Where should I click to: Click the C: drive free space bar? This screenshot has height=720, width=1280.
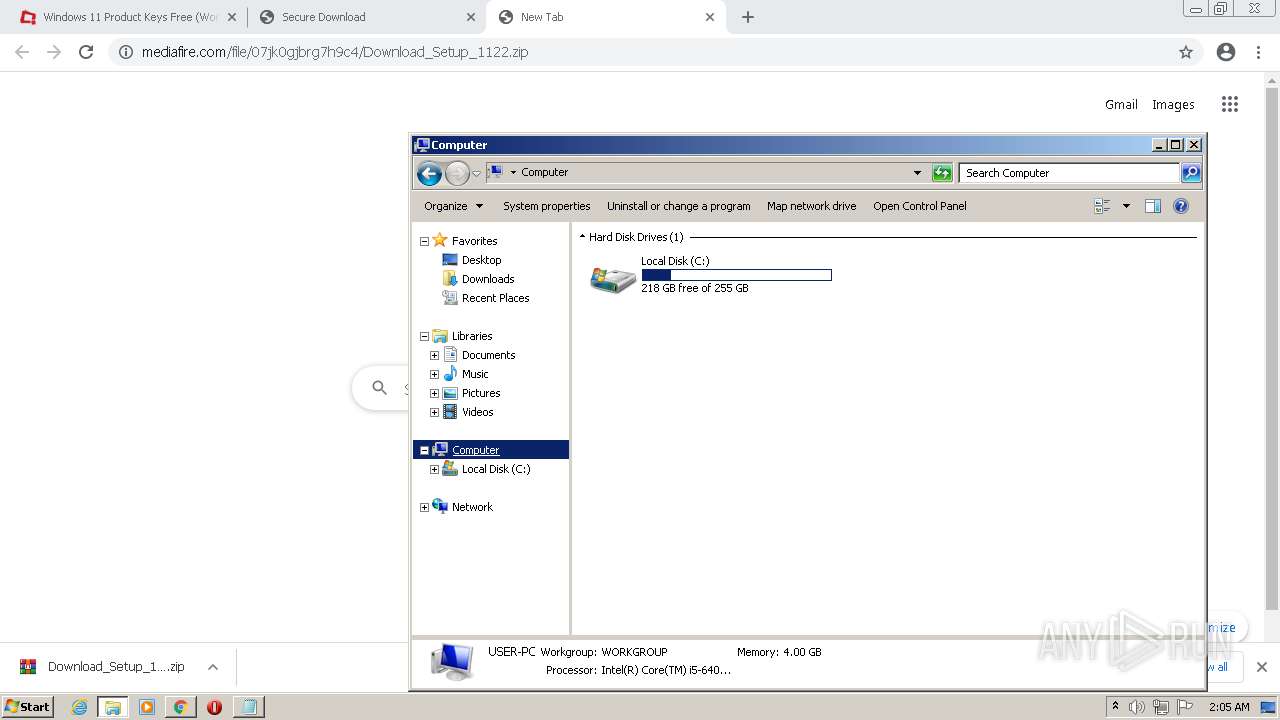click(736, 275)
